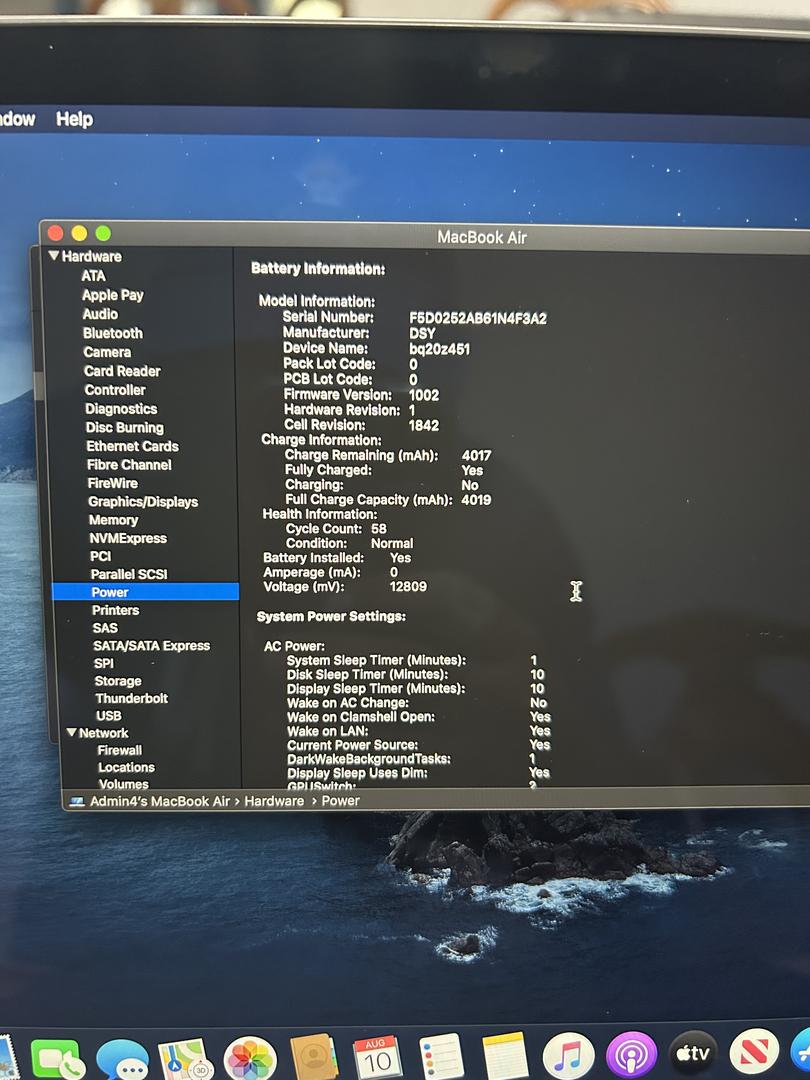The width and height of the screenshot is (810, 1080).
Task: Launch Music app from the Dock
Action: coord(568,1057)
